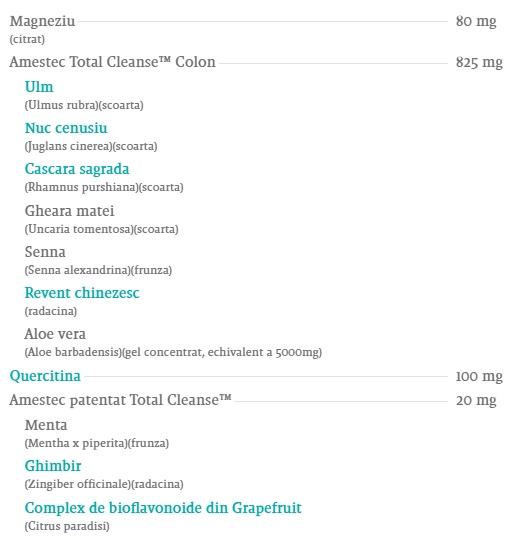Viewport: 510px width, 538px height.
Task: Select the Menta ingredient name
Action: [x=46, y=425]
